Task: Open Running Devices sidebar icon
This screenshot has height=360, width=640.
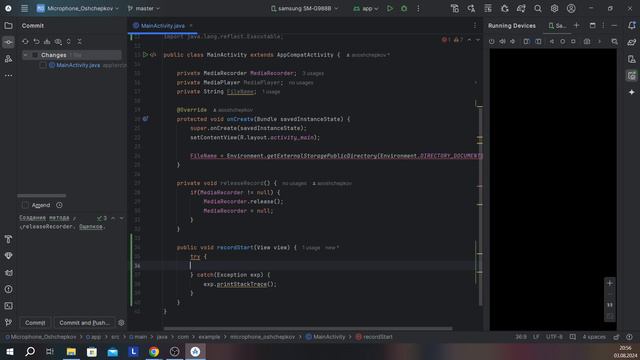Action: (x=631, y=76)
